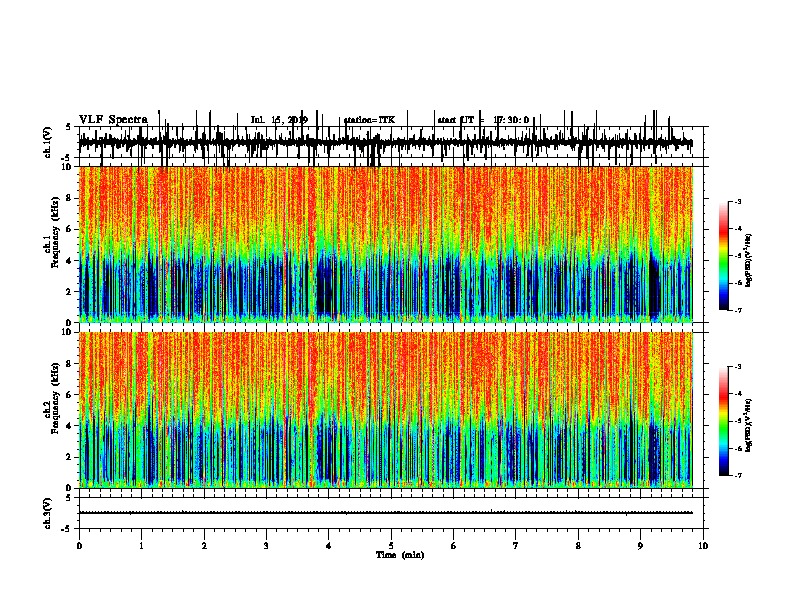Click the ch.2 "Frequency (kHz)" axis label
The width and height of the screenshot is (792, 612).
(x=55, y=398)
